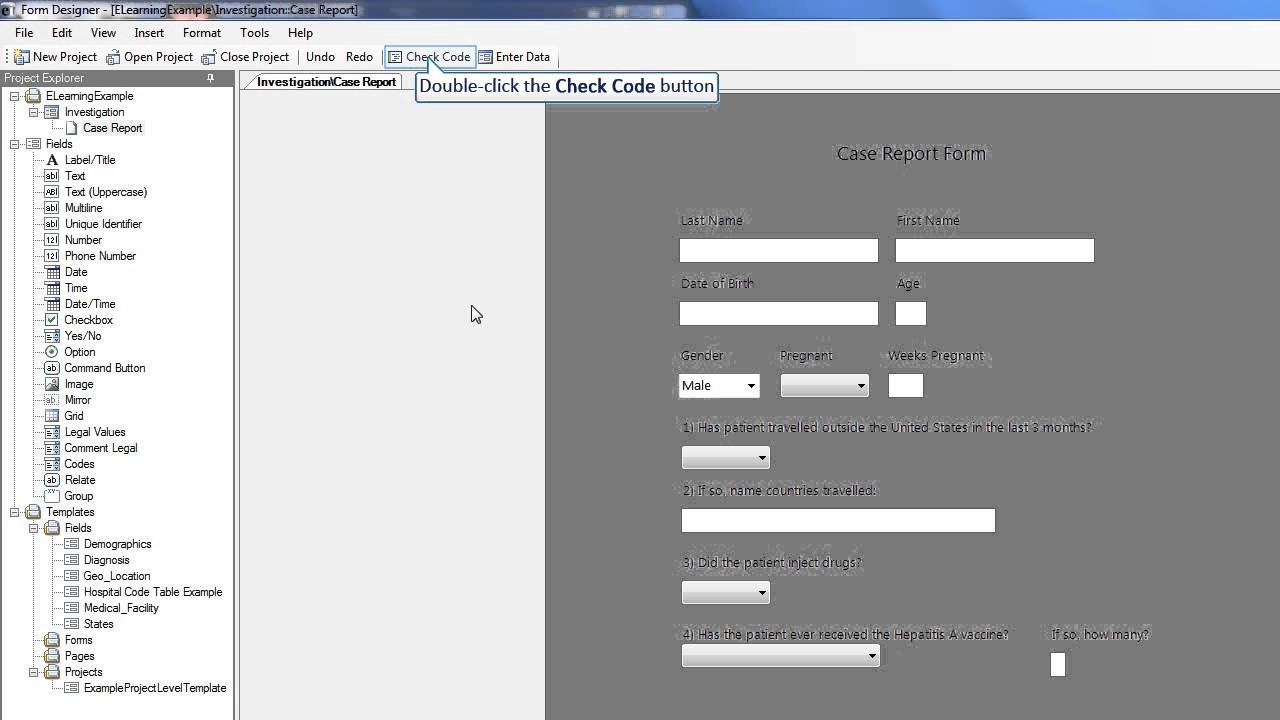Select the Relate field icon
Image resolution: width=1280 pixels, height=720 pixels.
coord(52,480)
